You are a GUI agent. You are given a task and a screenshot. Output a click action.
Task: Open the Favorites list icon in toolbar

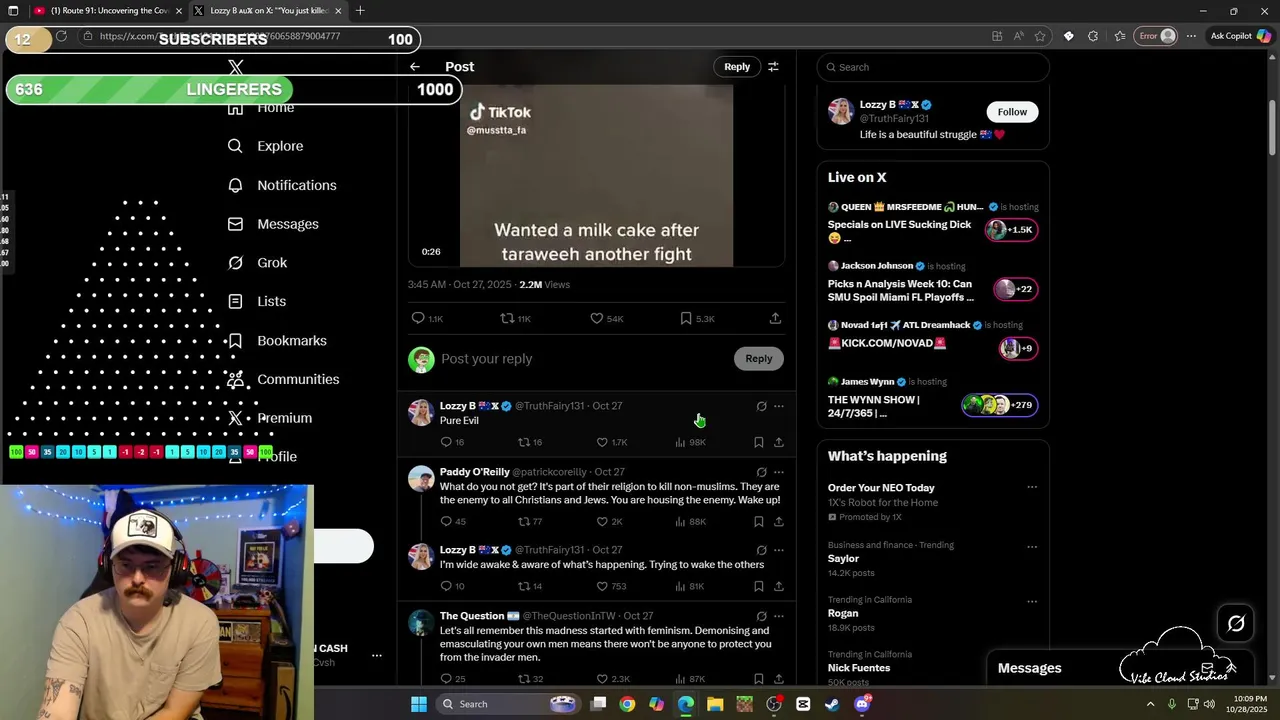tap(1119, 36)
